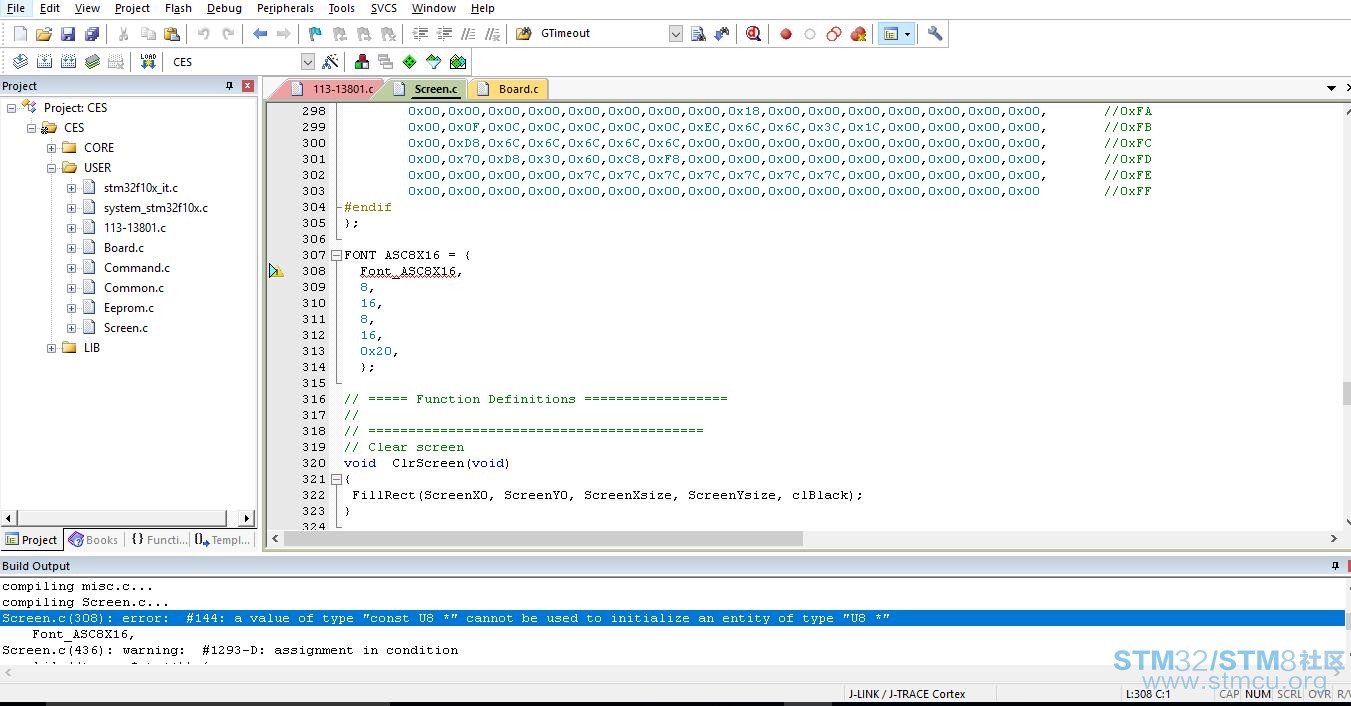Open the Project menu

pyautogui.click(x=132, y=8)
